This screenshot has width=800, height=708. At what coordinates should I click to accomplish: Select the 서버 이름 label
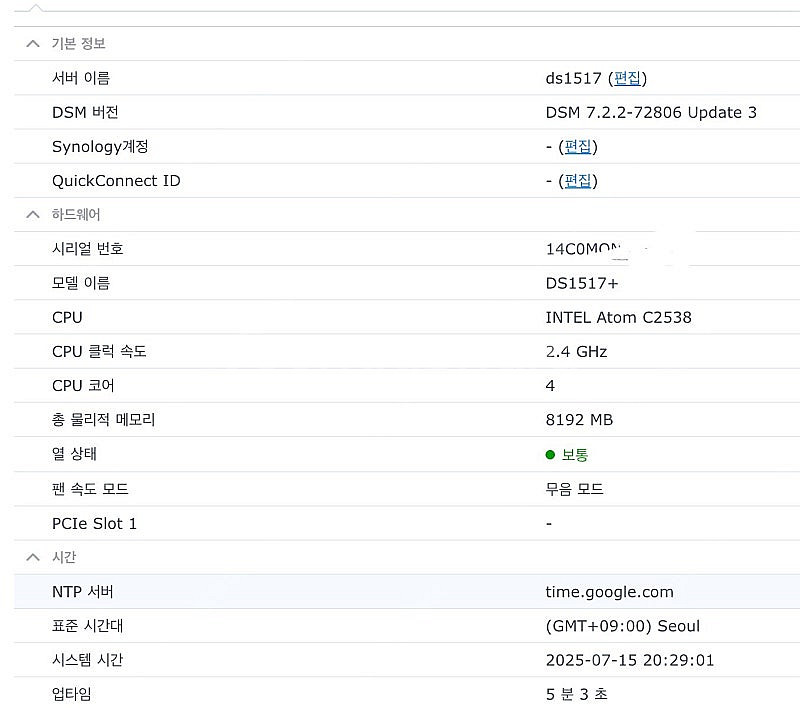coord(81,78)
